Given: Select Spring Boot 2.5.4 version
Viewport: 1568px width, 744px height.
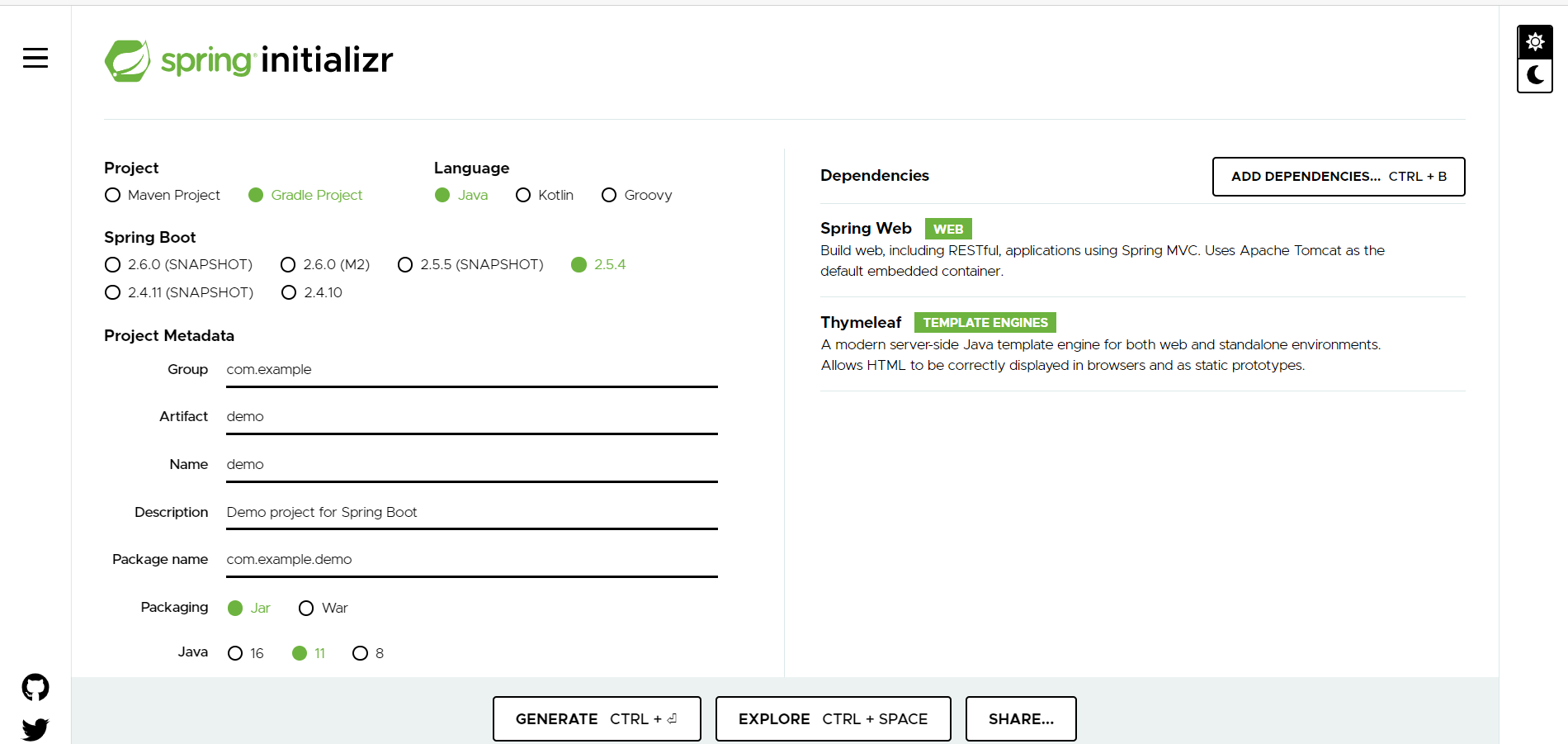Looking at the screenshot, I should pyautogui.click(x=598, y=264).
